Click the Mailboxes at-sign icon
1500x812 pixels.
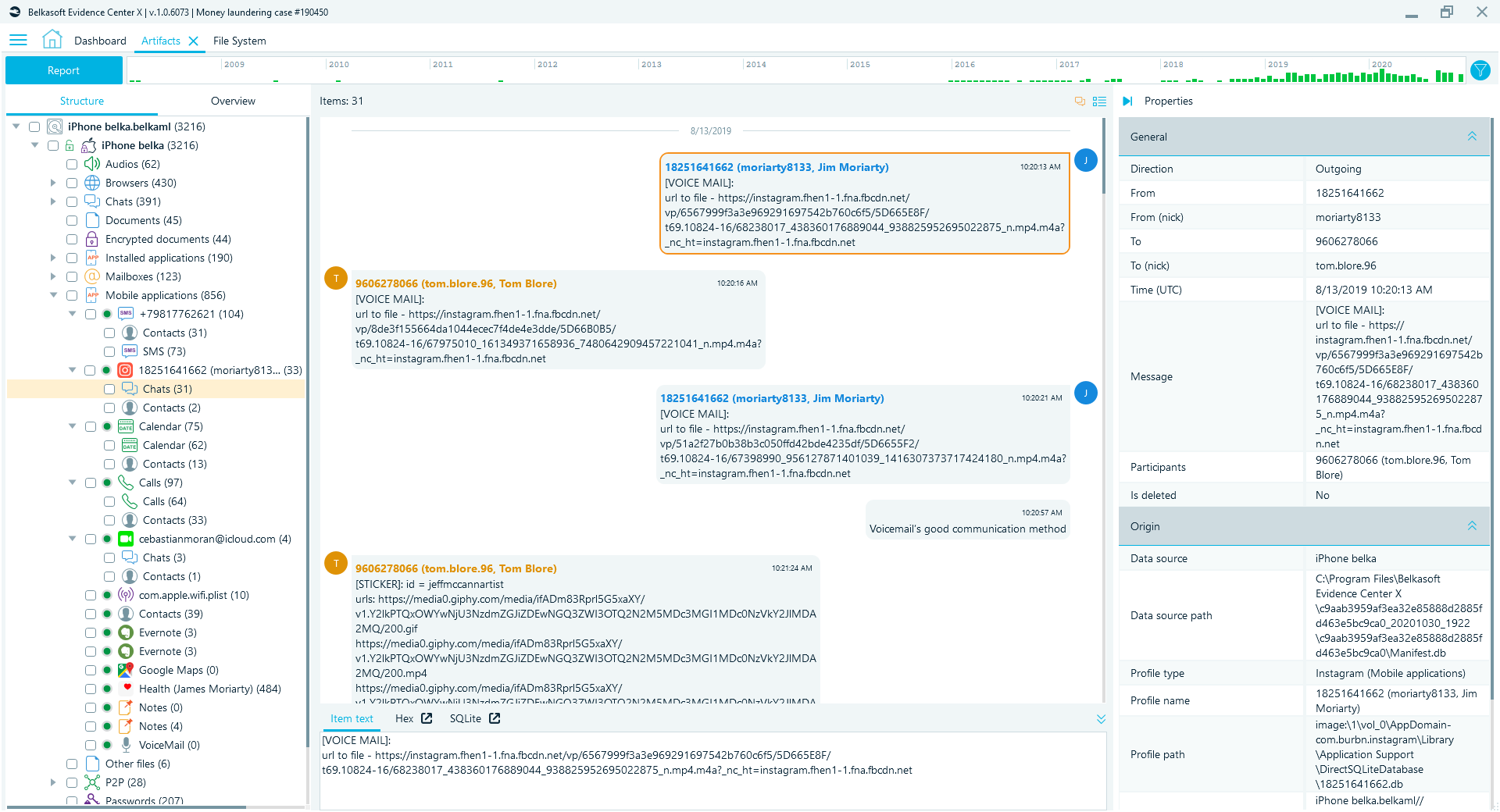(x=92, y=276)
